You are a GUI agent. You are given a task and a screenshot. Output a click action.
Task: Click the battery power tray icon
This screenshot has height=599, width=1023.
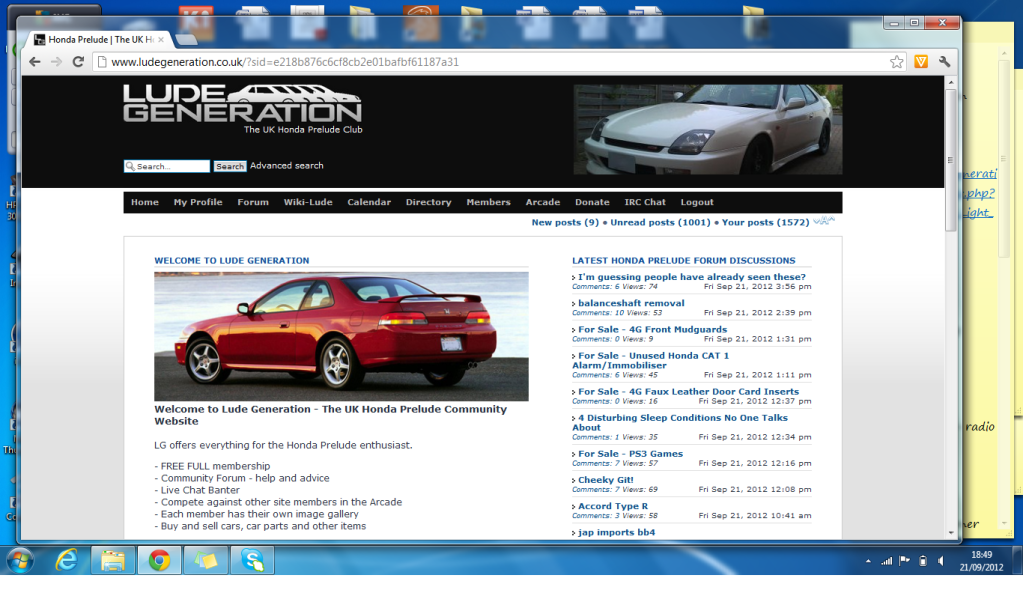(x=923, y=561)
